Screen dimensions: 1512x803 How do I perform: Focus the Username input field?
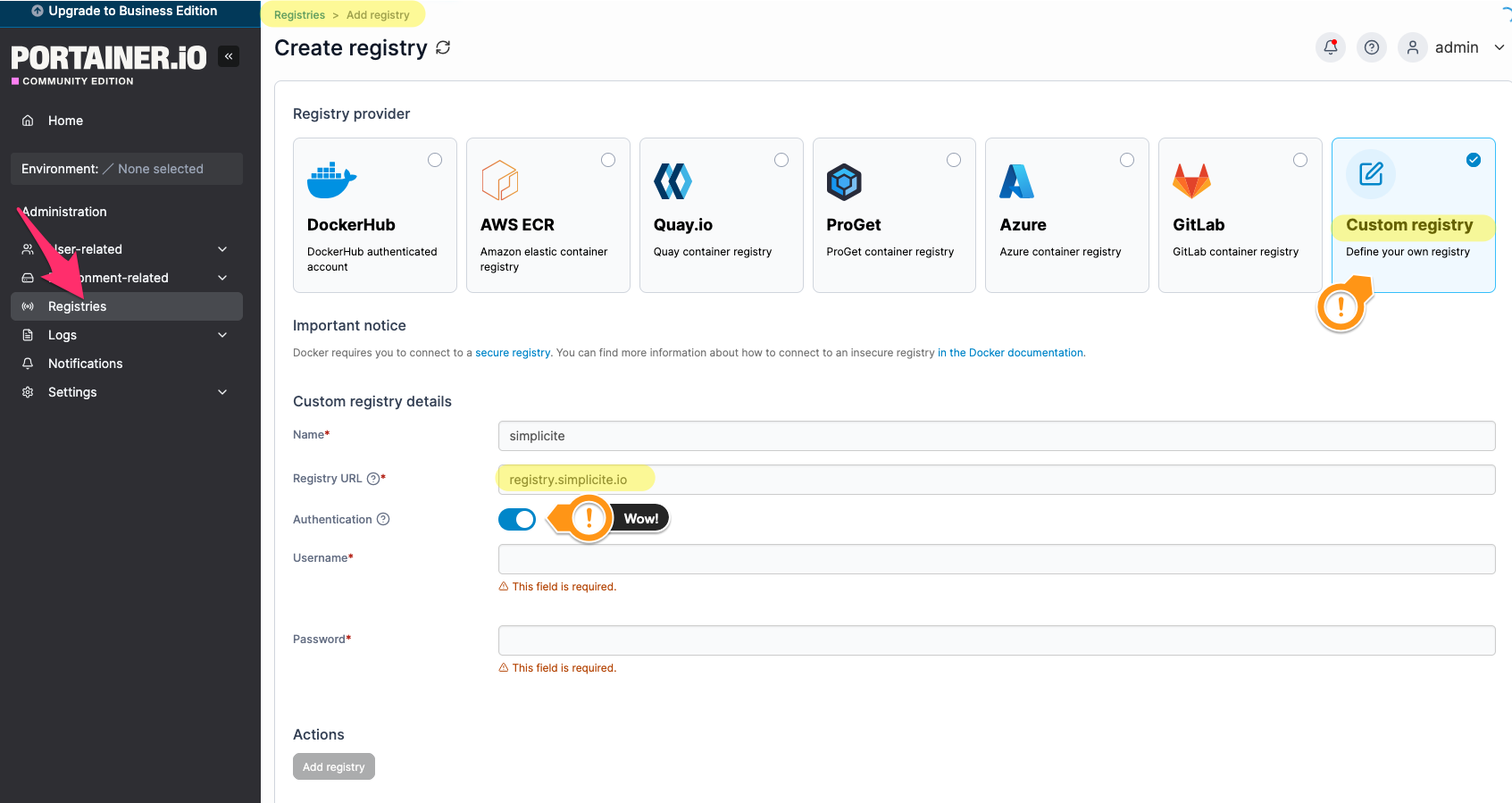point(996,559)
